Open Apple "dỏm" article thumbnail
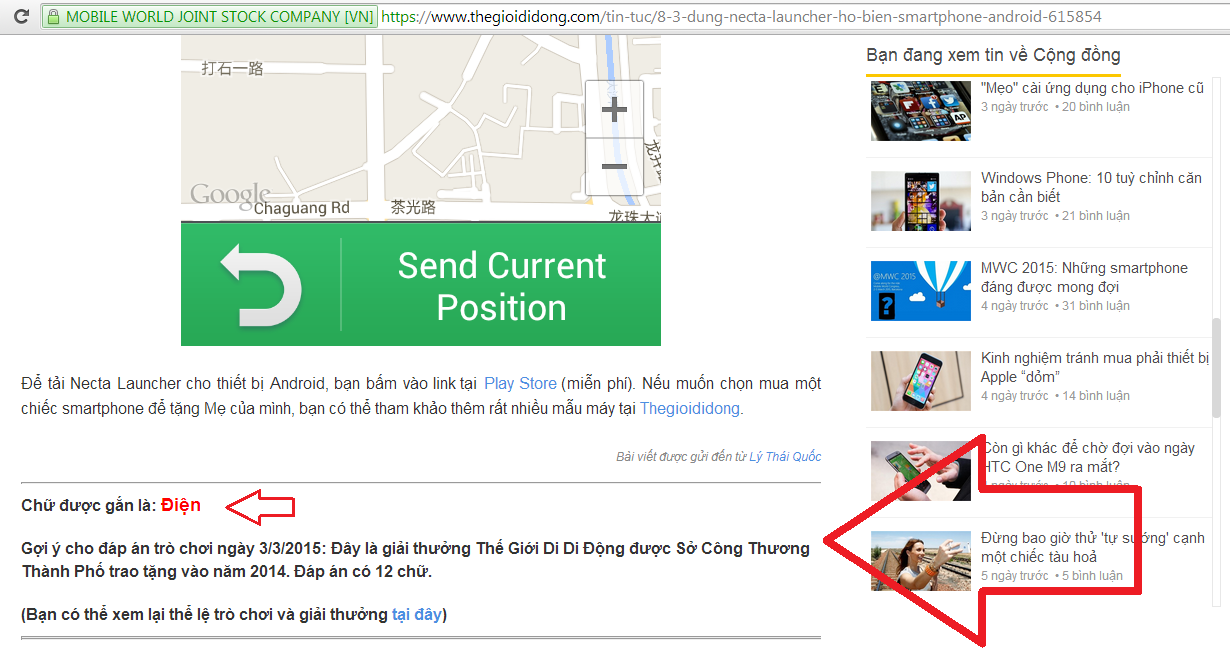1230x649 pixels. tap(920, 380)
